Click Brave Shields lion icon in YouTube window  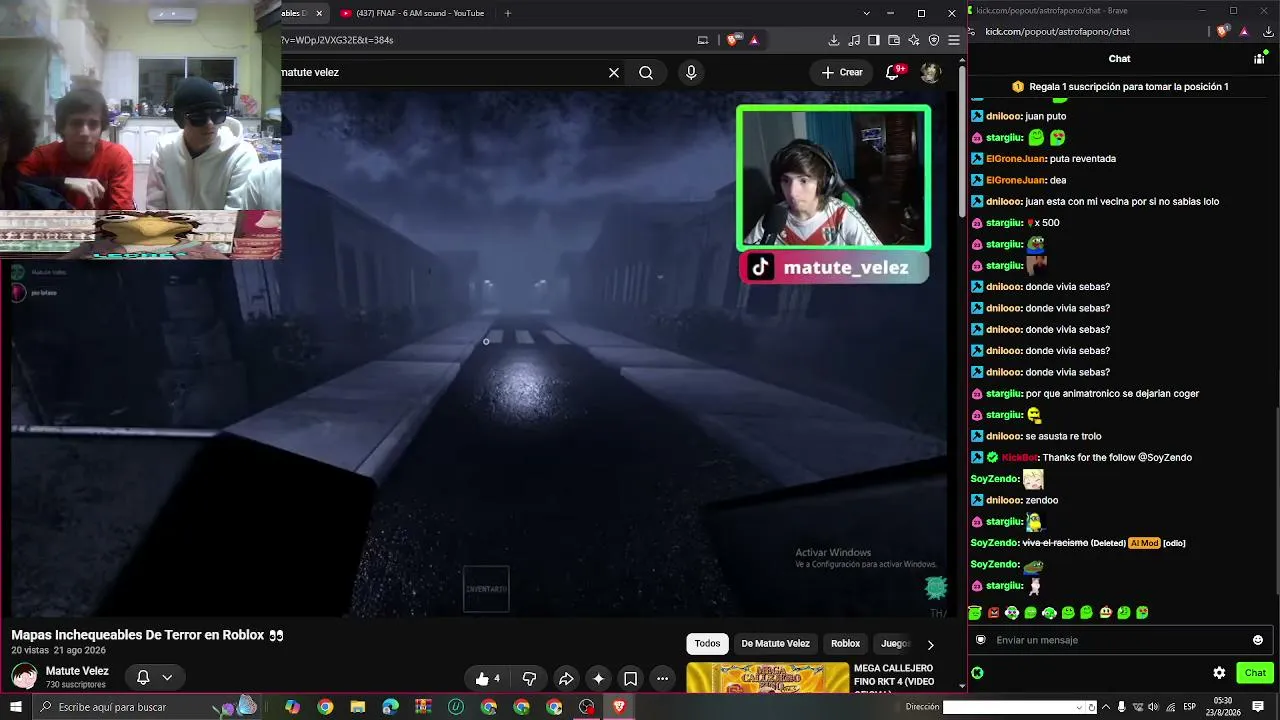point(734,40)
